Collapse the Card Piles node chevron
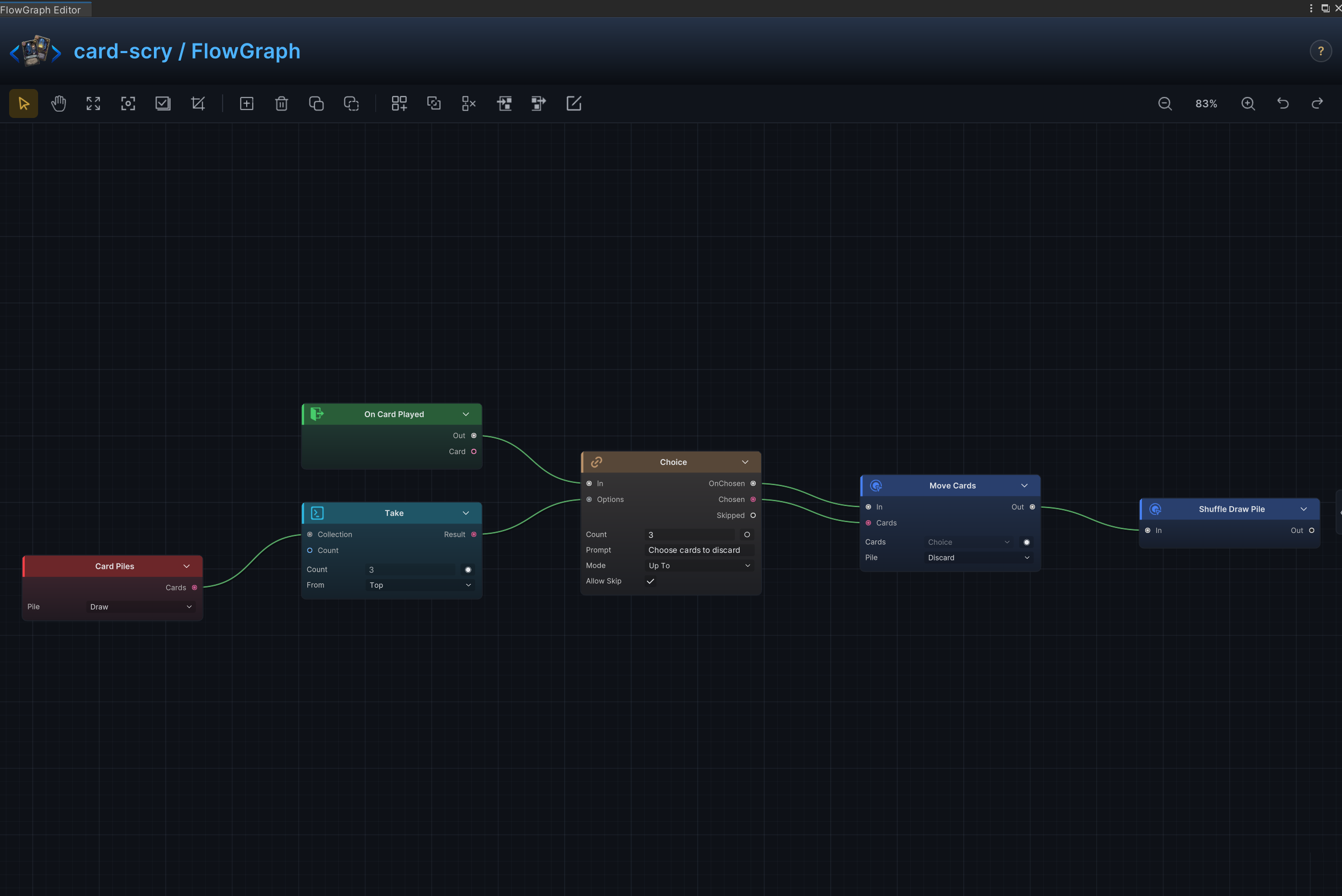 pyautogui.click(x=186, y=566)
